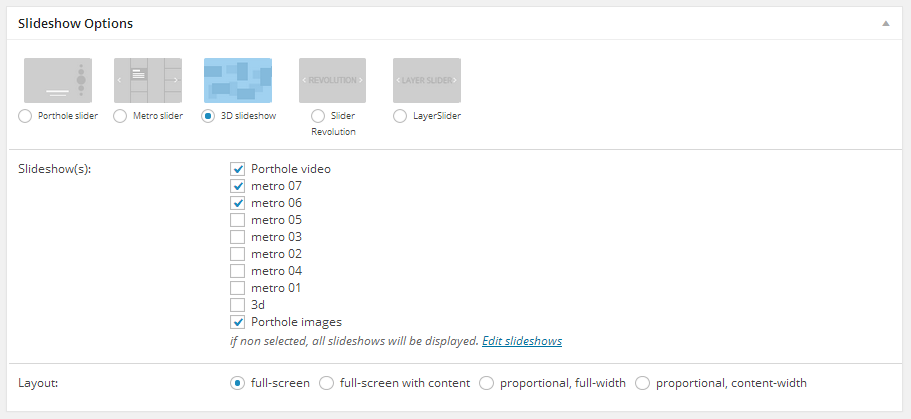The height and width of the screenshot is (419, 911).
Task: Select proportional, full-width layout
Action: pyautogui.click(x=487, y=383)
